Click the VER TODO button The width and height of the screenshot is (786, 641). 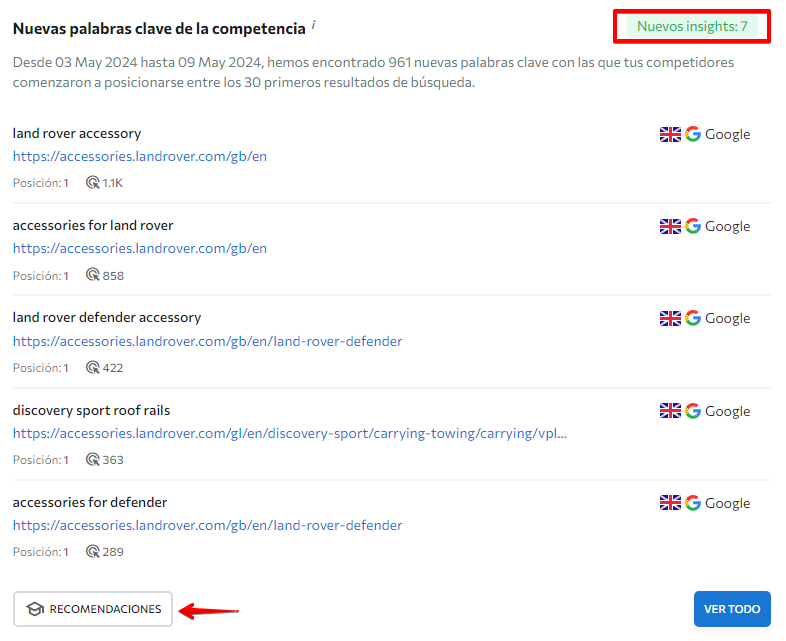tap(732, 609)
